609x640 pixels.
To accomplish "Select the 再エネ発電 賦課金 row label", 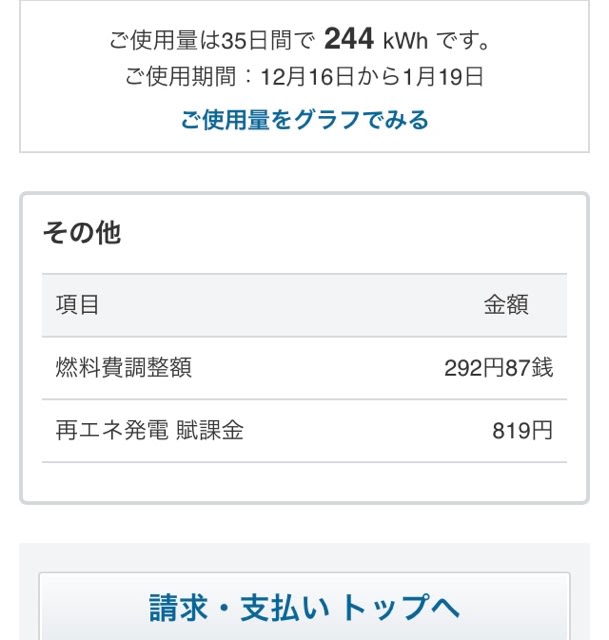I will point(149,430).
